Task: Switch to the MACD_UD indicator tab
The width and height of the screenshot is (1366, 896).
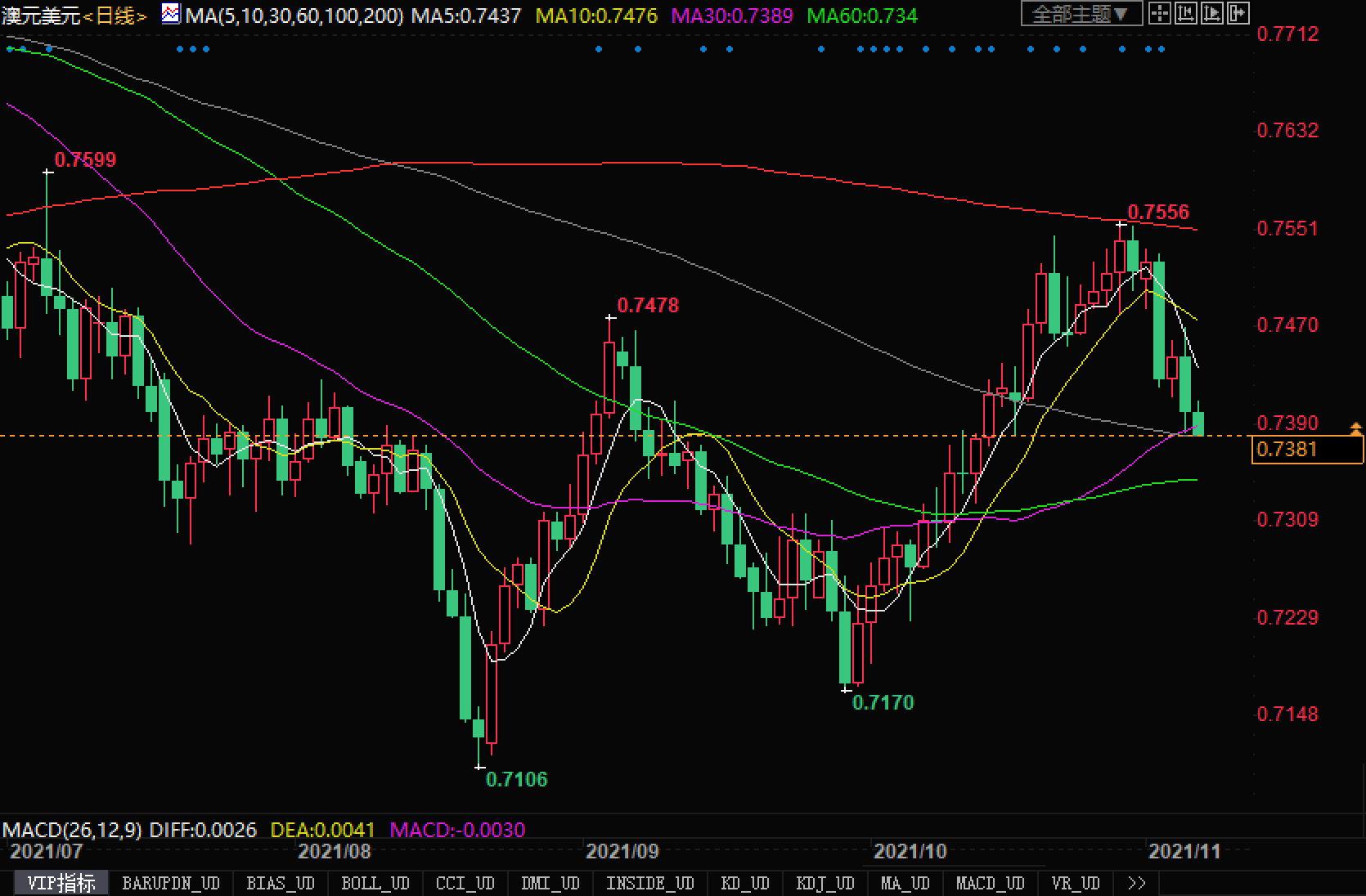Action: click(x=990, y=883)
